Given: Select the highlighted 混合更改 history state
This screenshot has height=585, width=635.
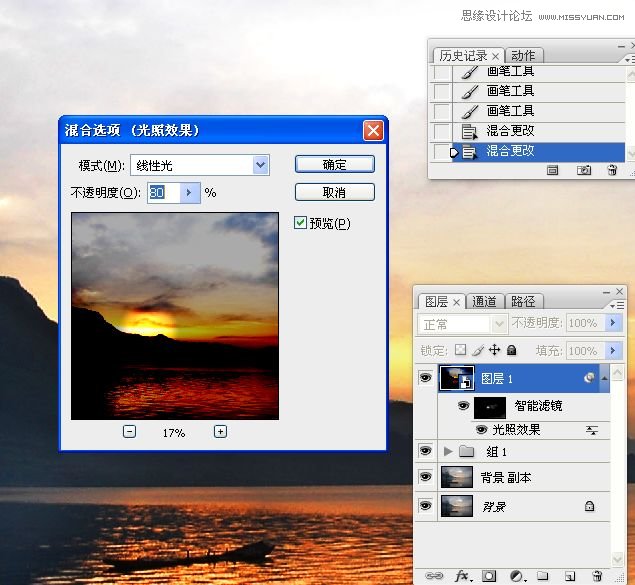Looking at the screenshot, I should 538,151.
